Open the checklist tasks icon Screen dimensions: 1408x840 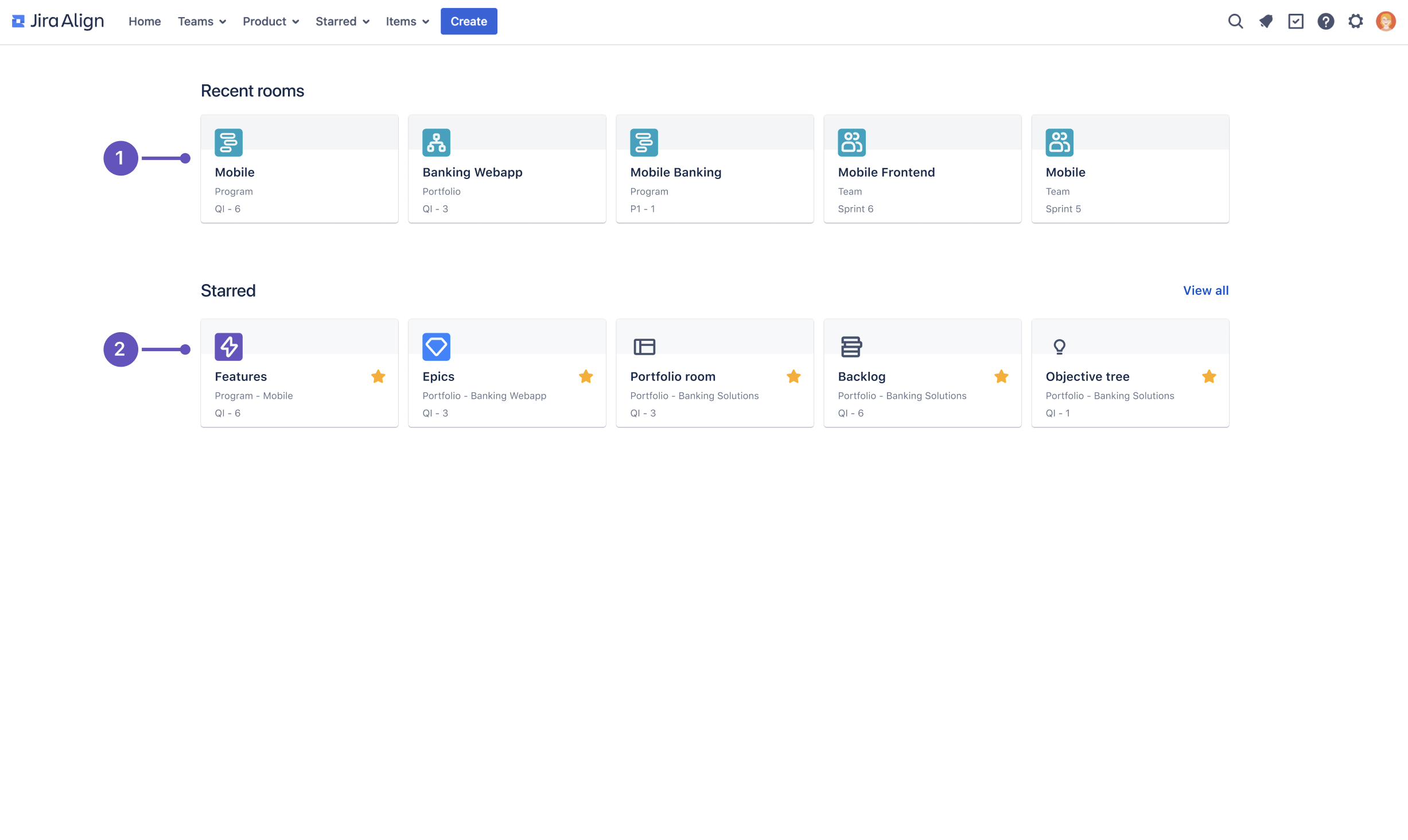pyautogui.click(x=1296, y=21)
